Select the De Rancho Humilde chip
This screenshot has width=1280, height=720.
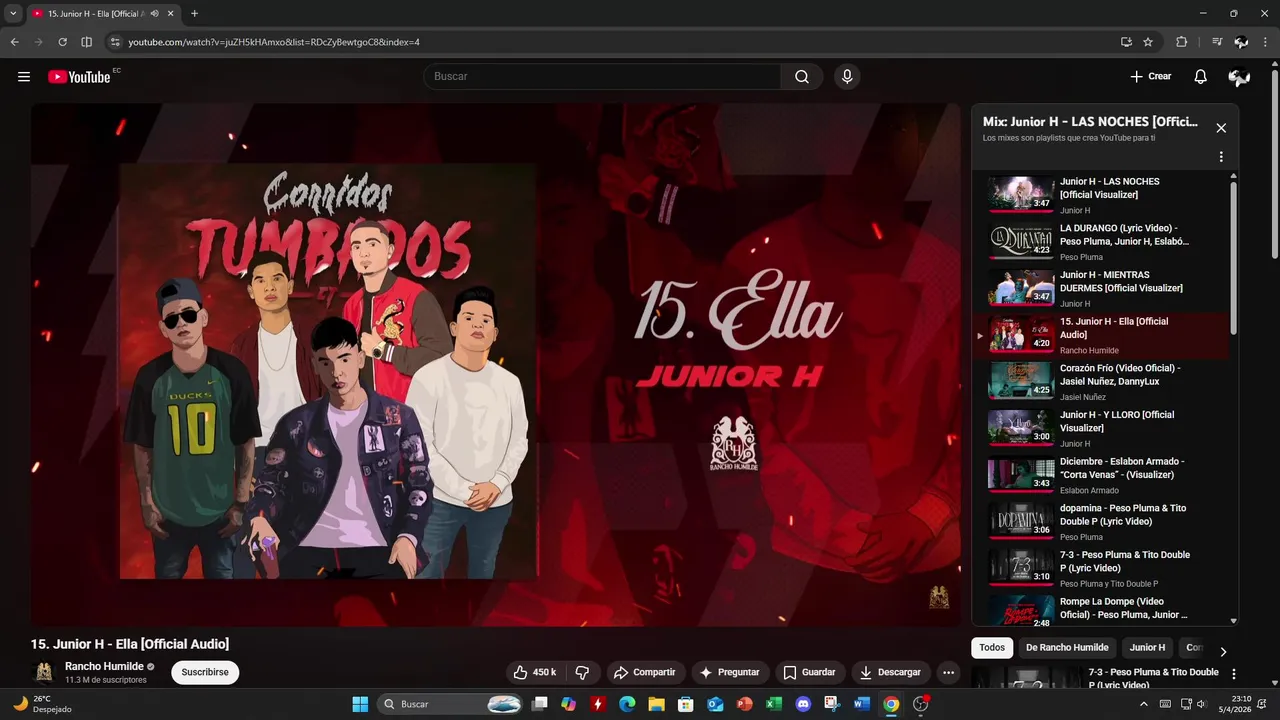pos(1067,648)
